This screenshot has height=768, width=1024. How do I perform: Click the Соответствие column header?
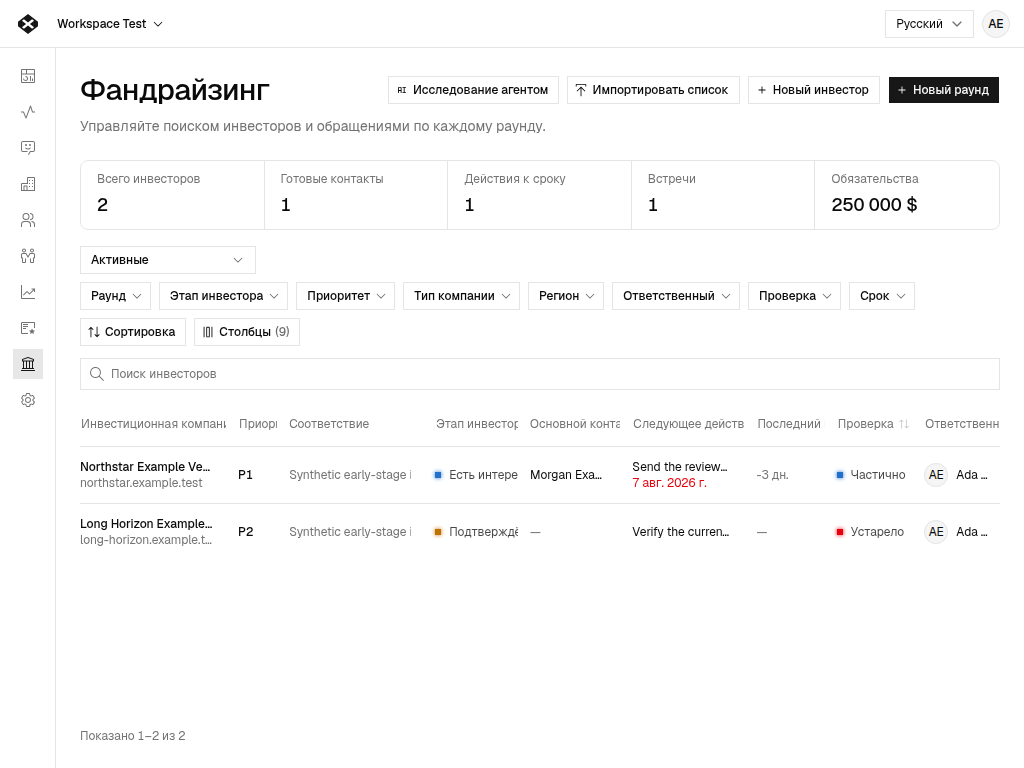click(329, 424)
